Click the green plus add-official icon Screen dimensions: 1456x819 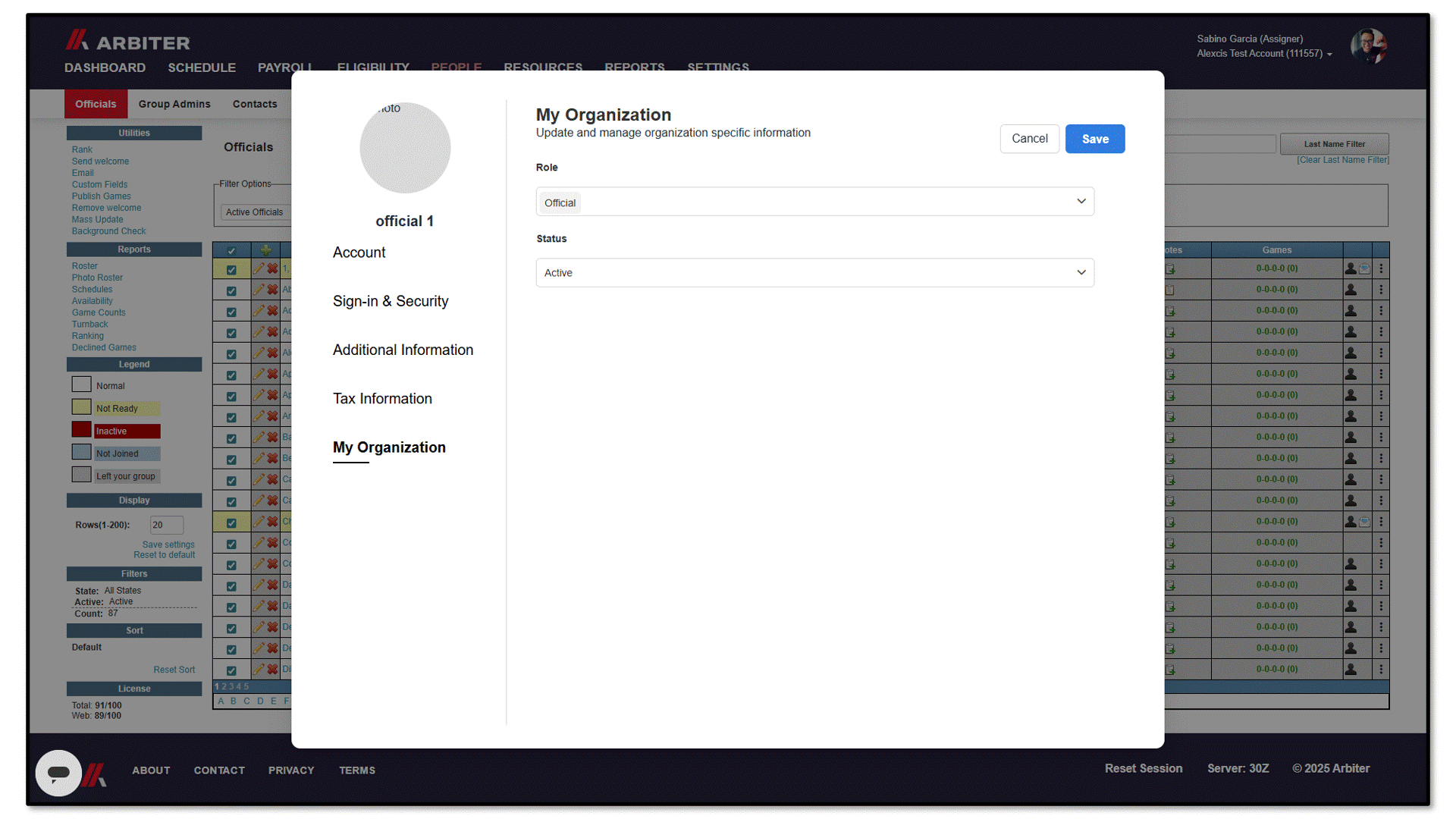point(265,250)
